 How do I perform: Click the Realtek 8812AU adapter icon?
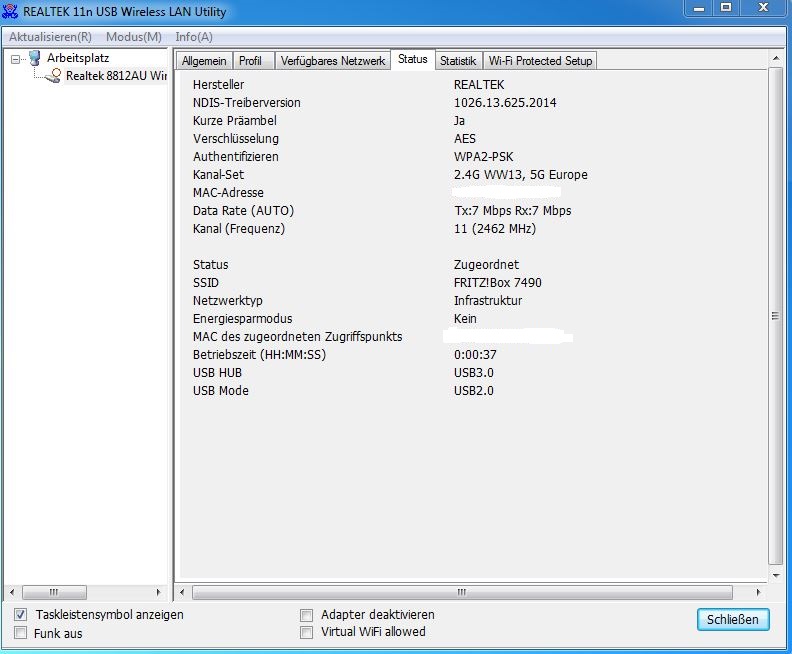(54, 76)
